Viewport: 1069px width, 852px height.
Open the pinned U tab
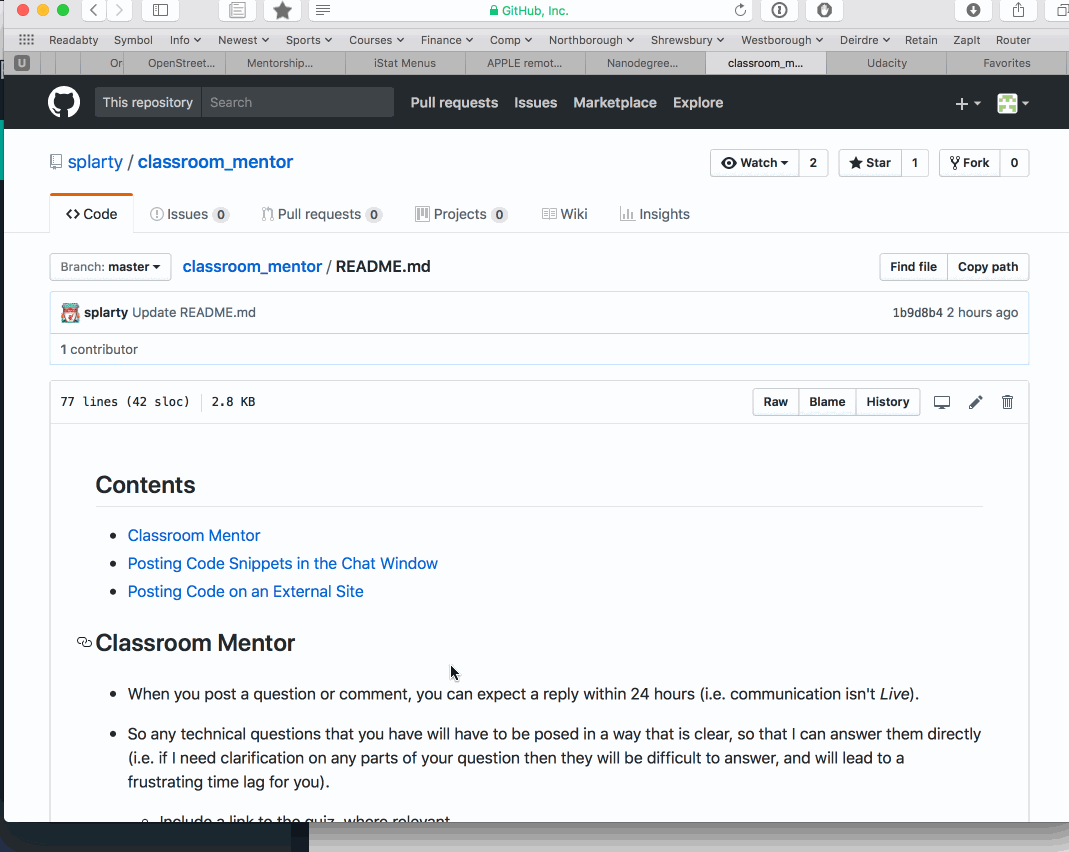[x=22, y=63]
